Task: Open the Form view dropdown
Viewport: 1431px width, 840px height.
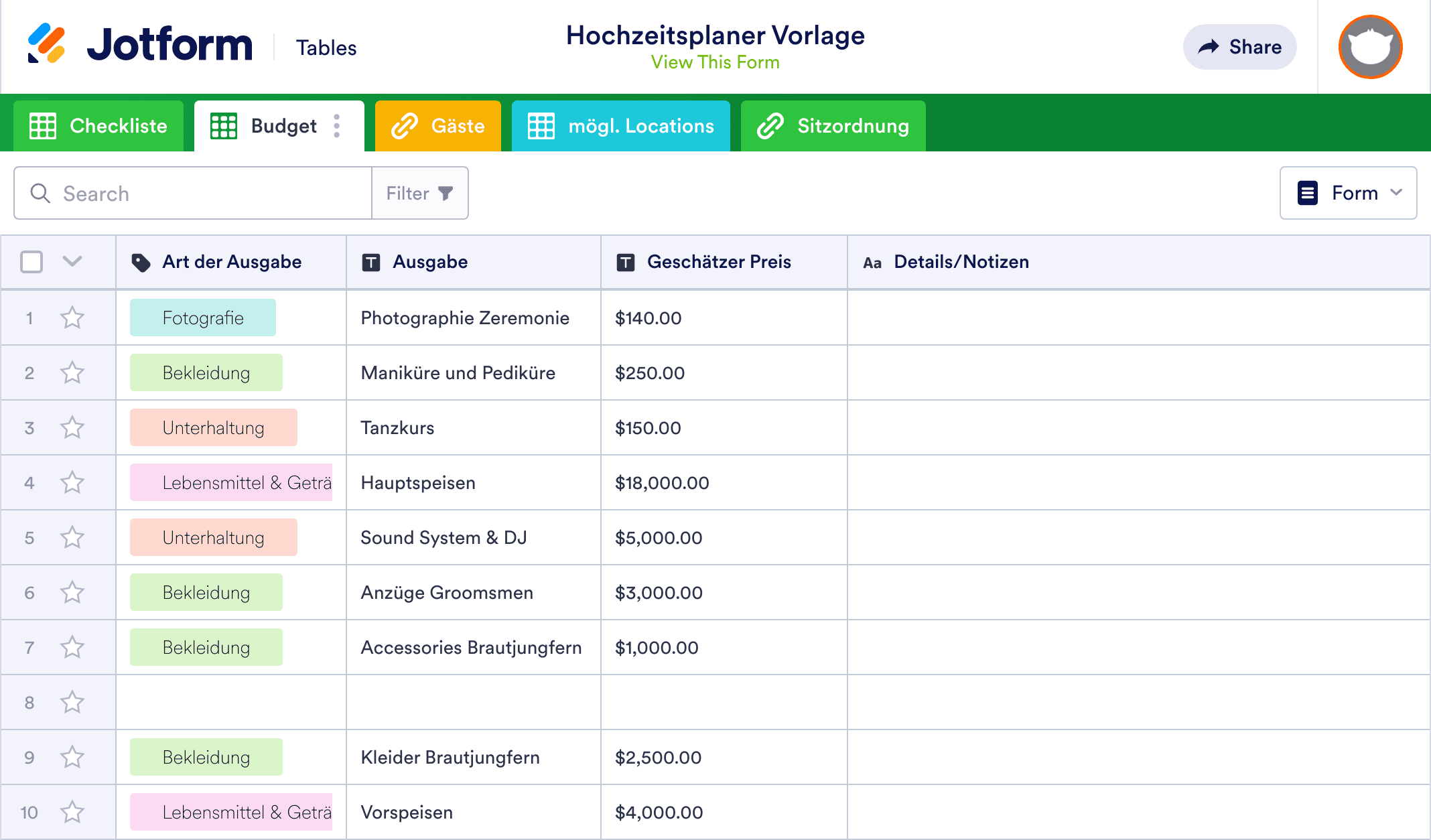Action: [x=1348, y=193]
